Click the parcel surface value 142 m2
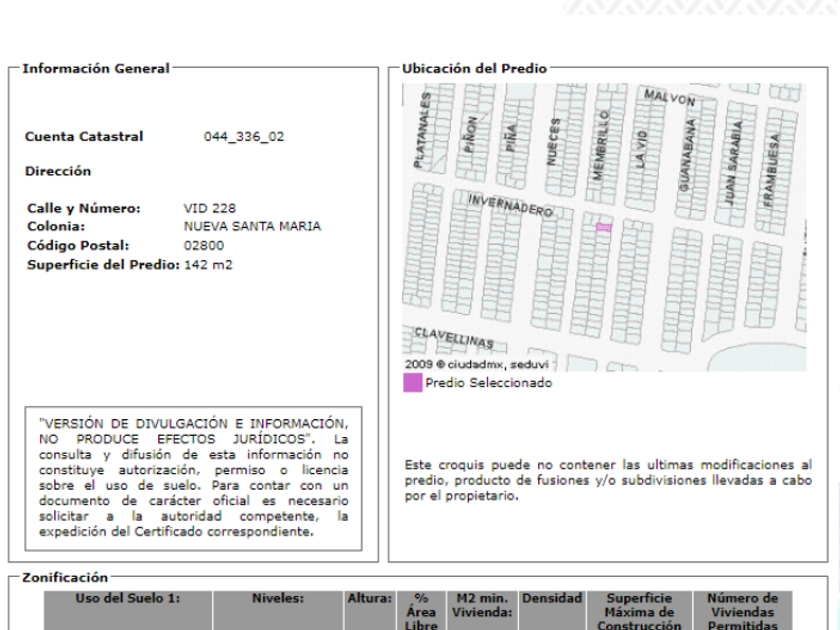840x630 pixels. pyautogui.click(x=208, y=265)
